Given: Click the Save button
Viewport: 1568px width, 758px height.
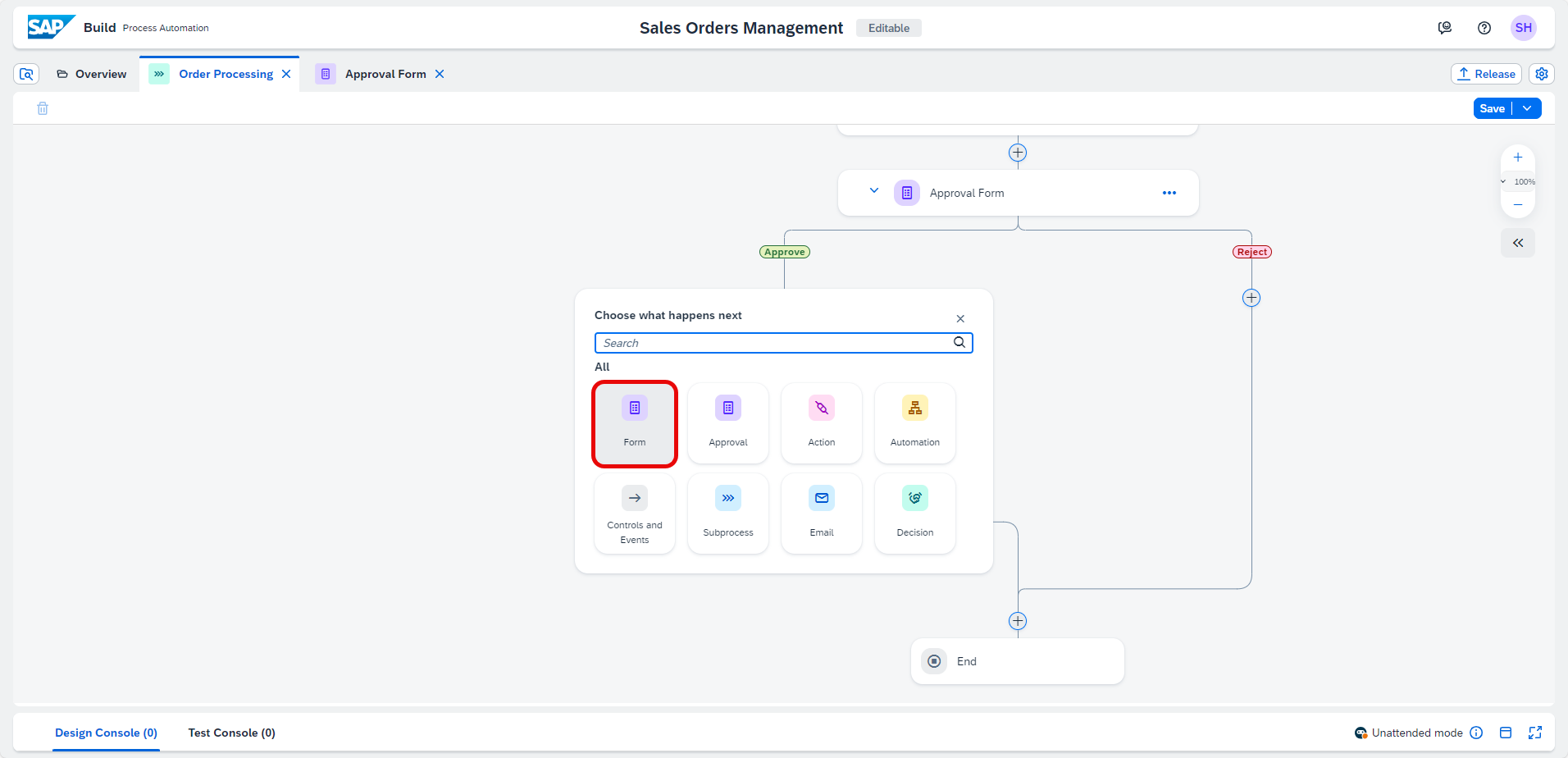Looking at the screenshot, I should pyautogui.click(x=1493, y=108).
